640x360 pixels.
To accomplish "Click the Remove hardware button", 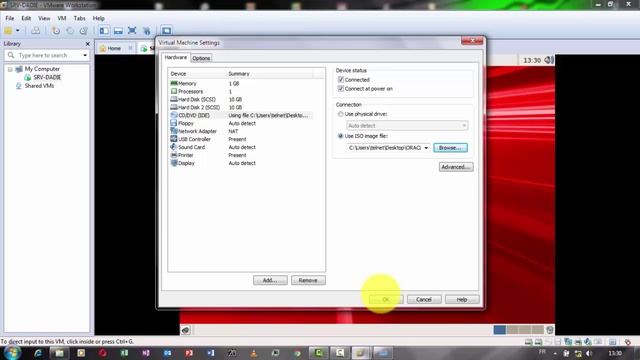I will point(308,280).
